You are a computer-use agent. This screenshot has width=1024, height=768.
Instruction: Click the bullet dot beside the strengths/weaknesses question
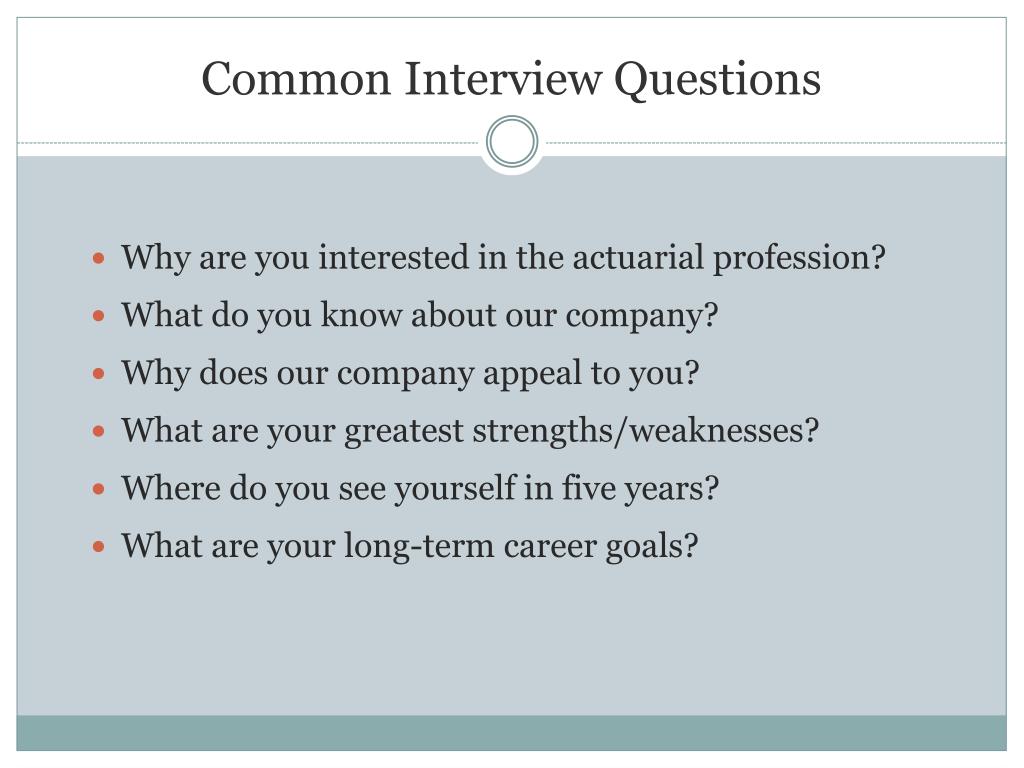coord(98,432)
